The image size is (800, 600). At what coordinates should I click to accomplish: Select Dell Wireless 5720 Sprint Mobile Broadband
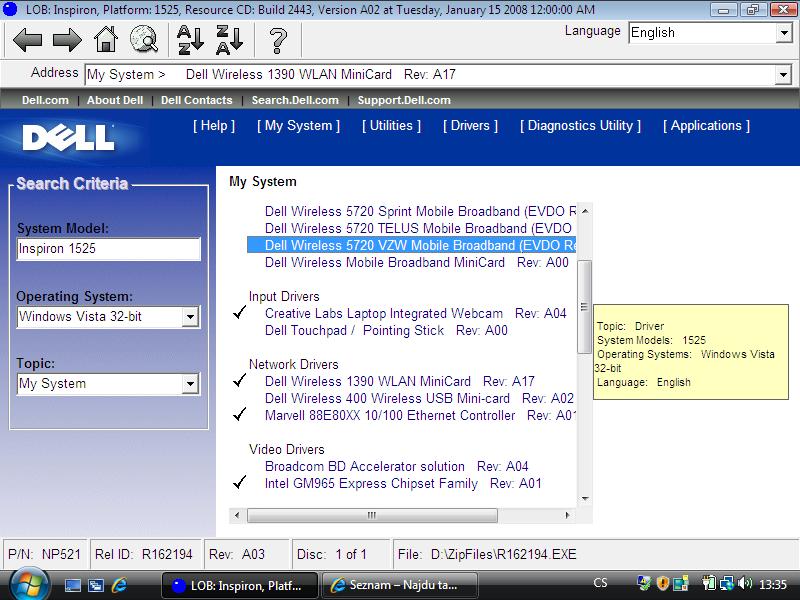click(420, 211)
